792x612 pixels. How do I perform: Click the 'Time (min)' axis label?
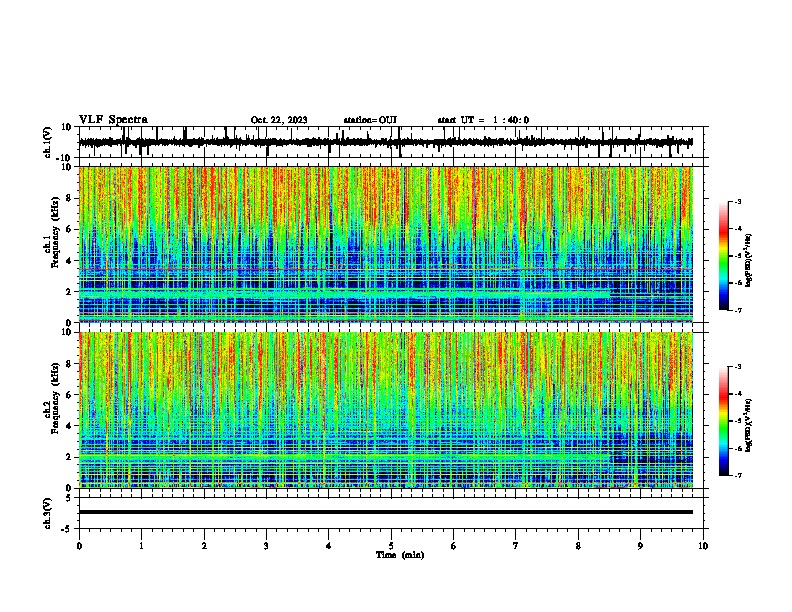tap(400, 555)
